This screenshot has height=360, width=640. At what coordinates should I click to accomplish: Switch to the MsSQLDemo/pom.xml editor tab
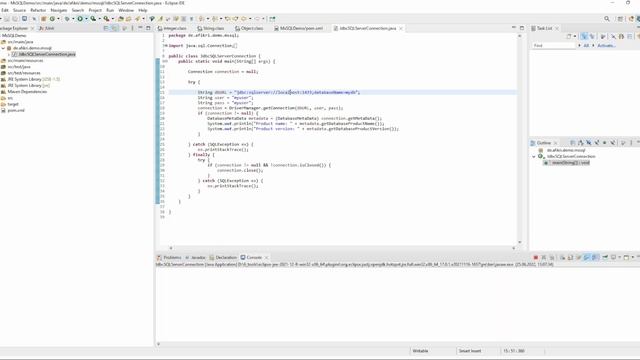(298, 28)
